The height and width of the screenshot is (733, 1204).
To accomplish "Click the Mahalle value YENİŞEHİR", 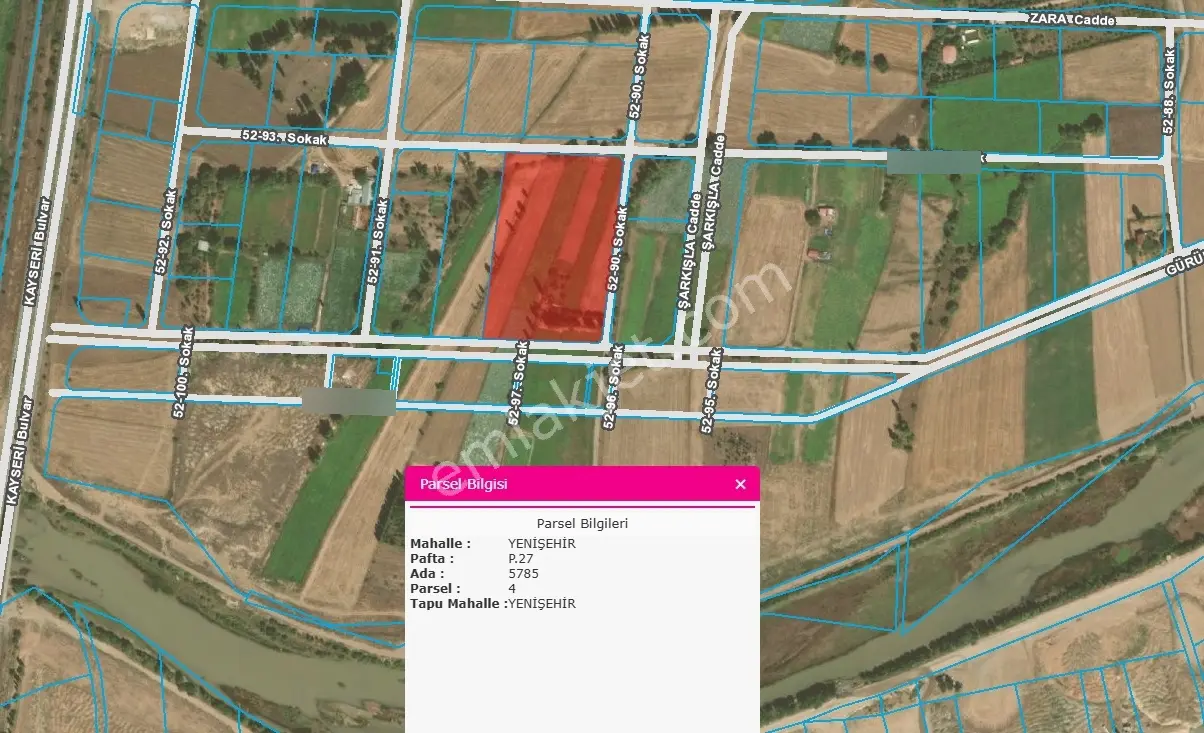I will [x=542, y=544].
